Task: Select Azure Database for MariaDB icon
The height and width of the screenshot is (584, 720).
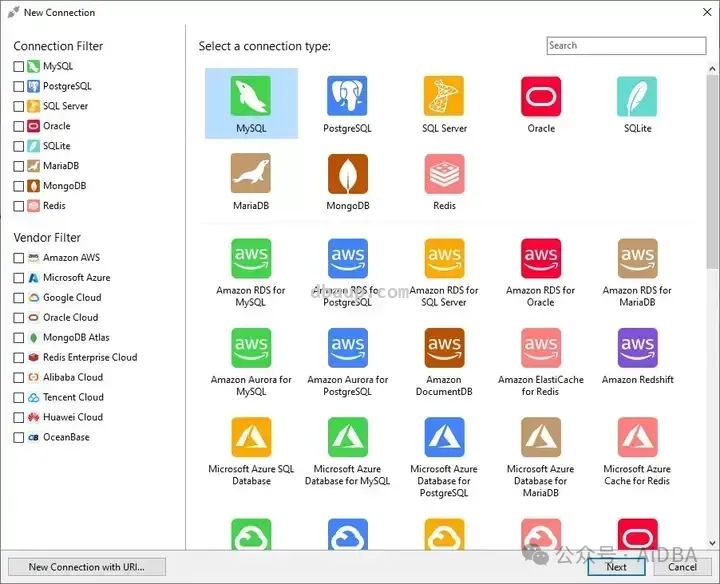Action: click(x=541, y=437)
